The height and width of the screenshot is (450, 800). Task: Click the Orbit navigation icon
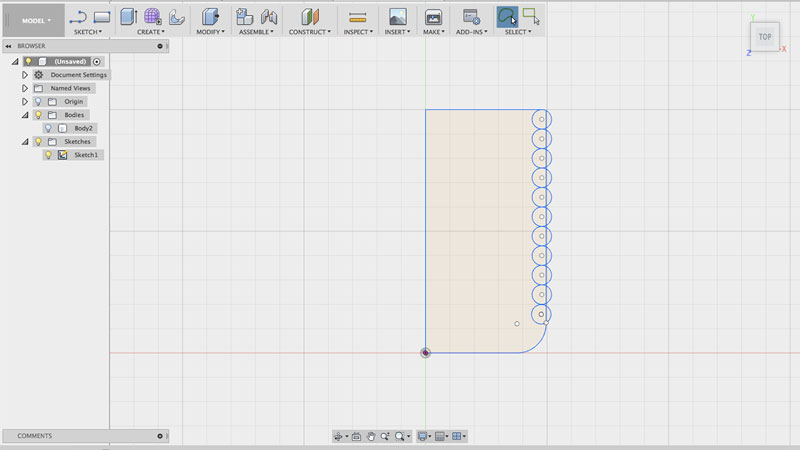[338, 436]
